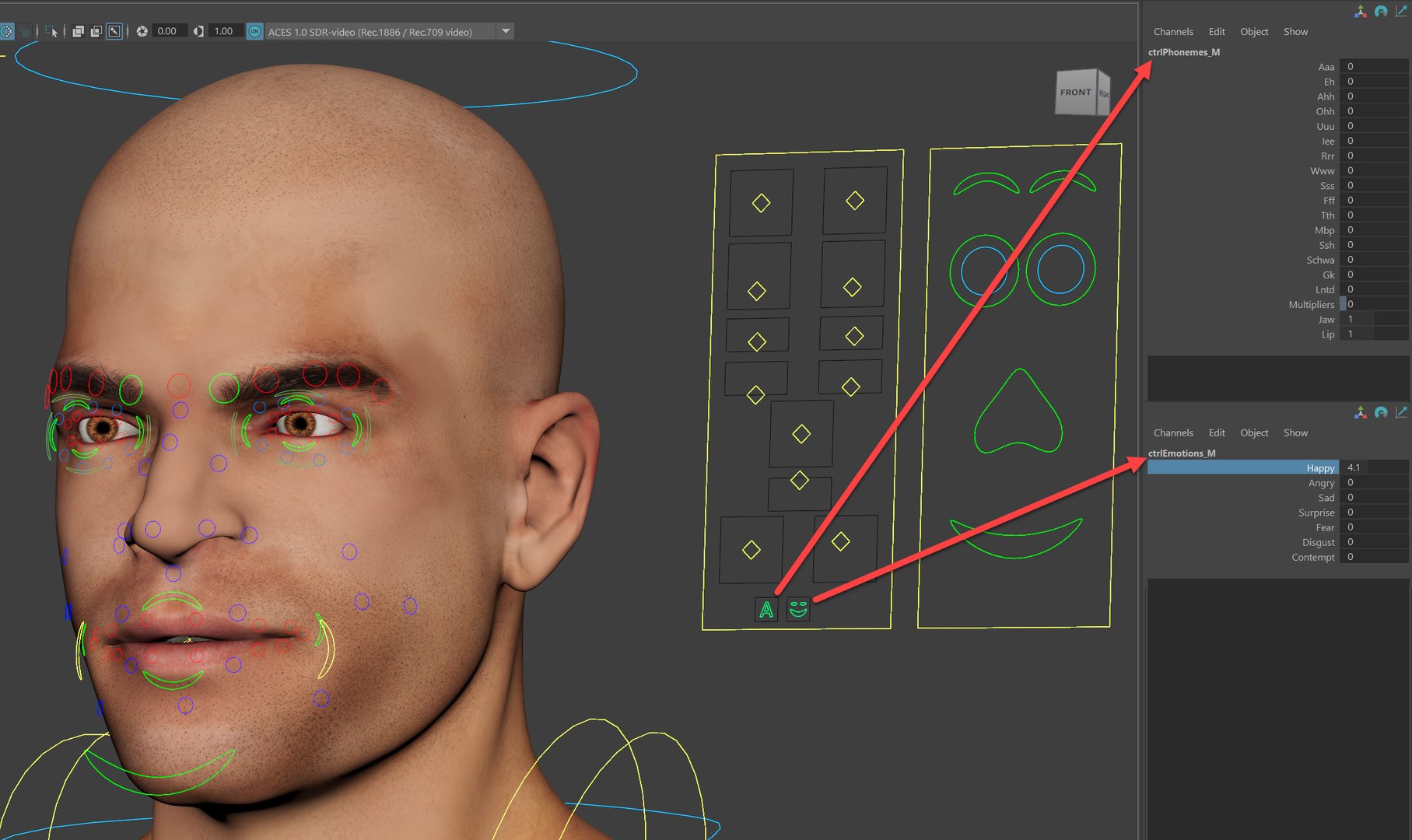
Task: Click graph arrow icon above ctrlEmotions_M panel
Action: (1401, 412)
